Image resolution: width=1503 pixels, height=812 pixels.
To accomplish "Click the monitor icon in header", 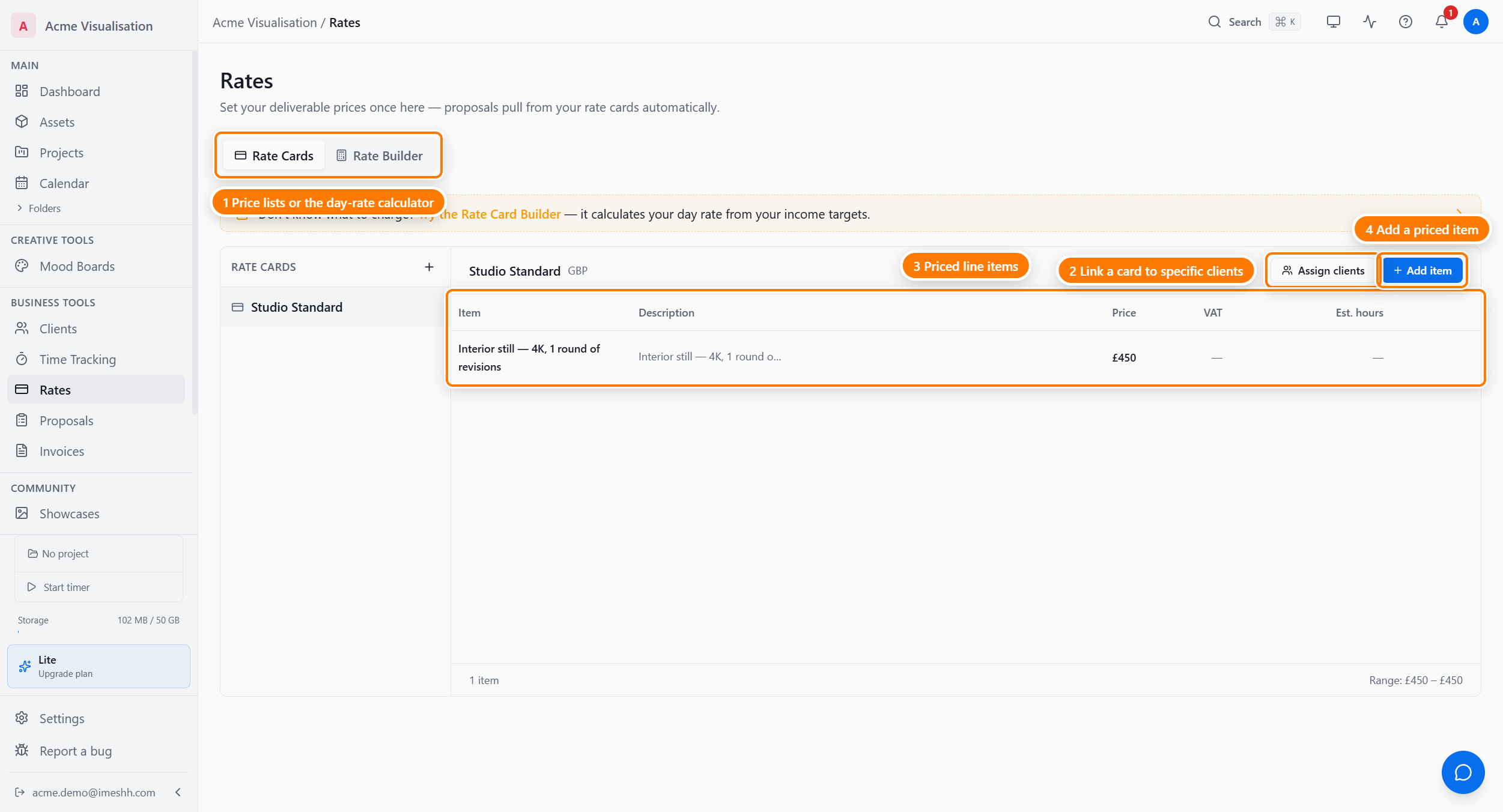I will click(x=1334, y=22).
